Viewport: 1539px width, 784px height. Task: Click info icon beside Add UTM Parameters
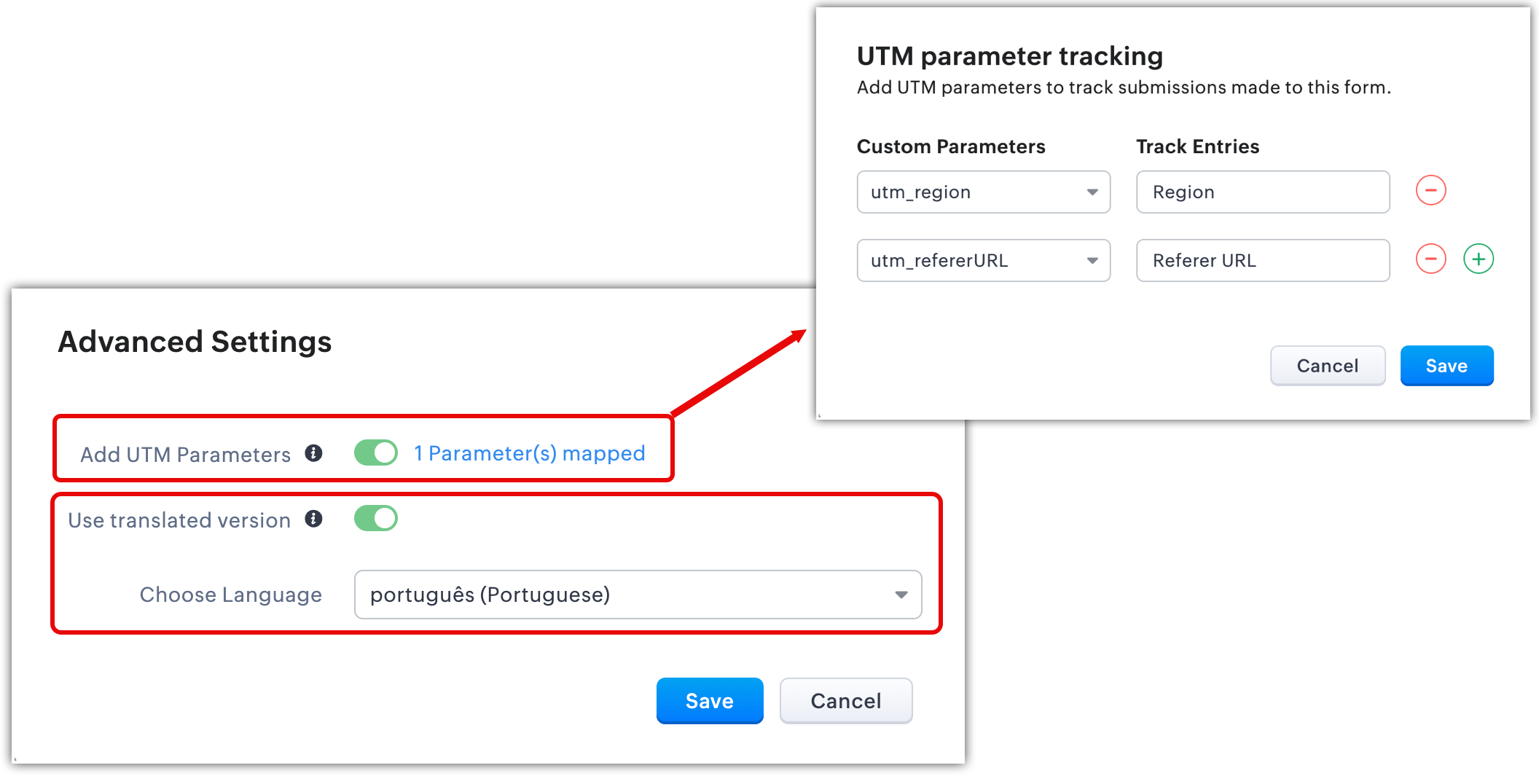(313, 453)
